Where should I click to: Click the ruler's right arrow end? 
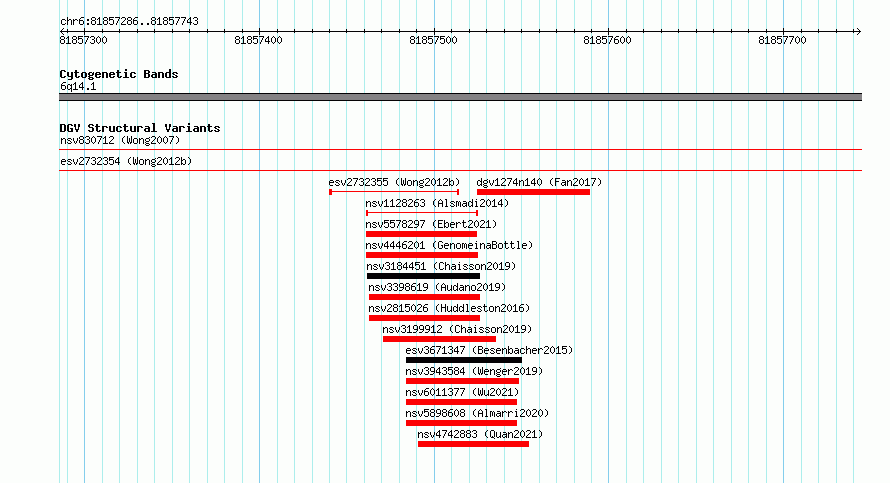pos(858,31)
